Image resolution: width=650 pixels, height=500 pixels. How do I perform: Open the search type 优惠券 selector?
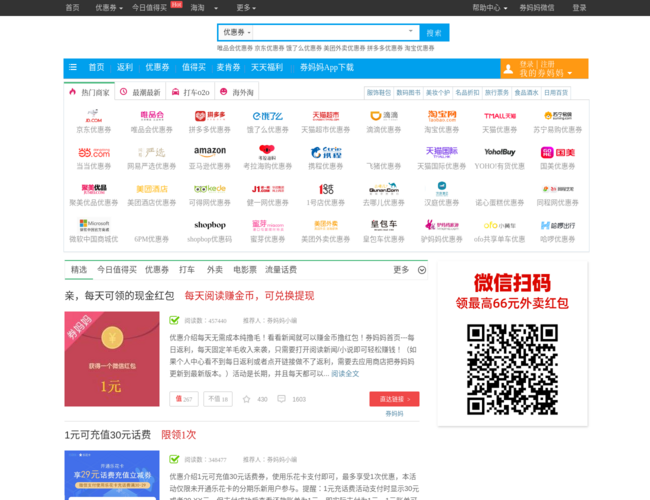click(237, 32)
